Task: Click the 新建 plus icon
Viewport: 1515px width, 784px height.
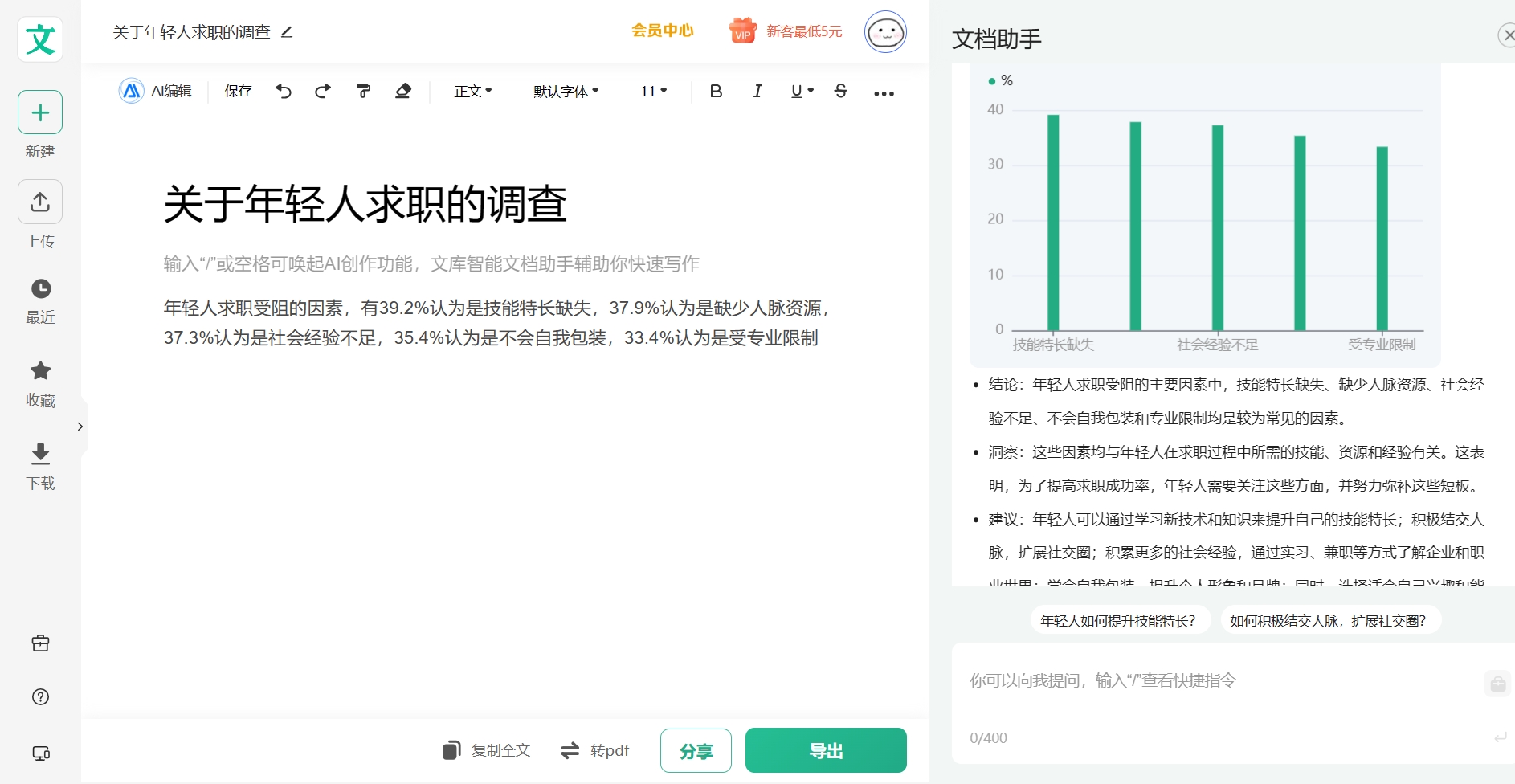Action: tap(40, 112)
